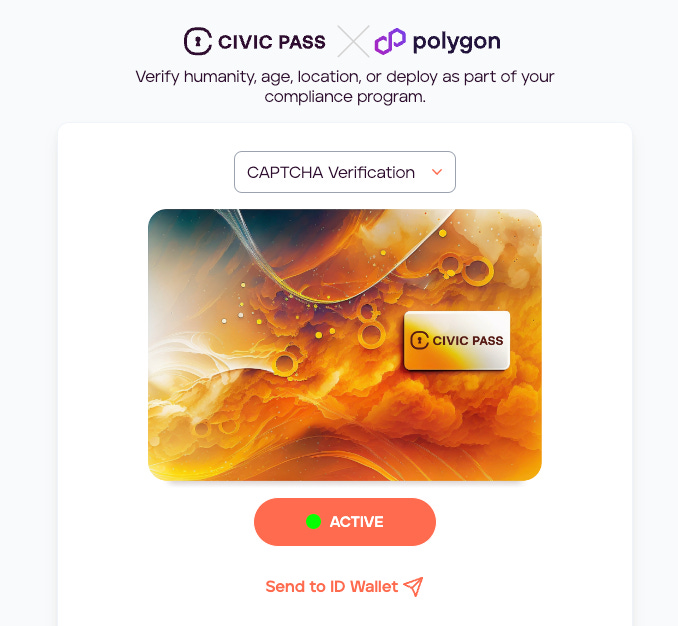Click the verify humanity description text
678x626 pixels.
point(345,86)
